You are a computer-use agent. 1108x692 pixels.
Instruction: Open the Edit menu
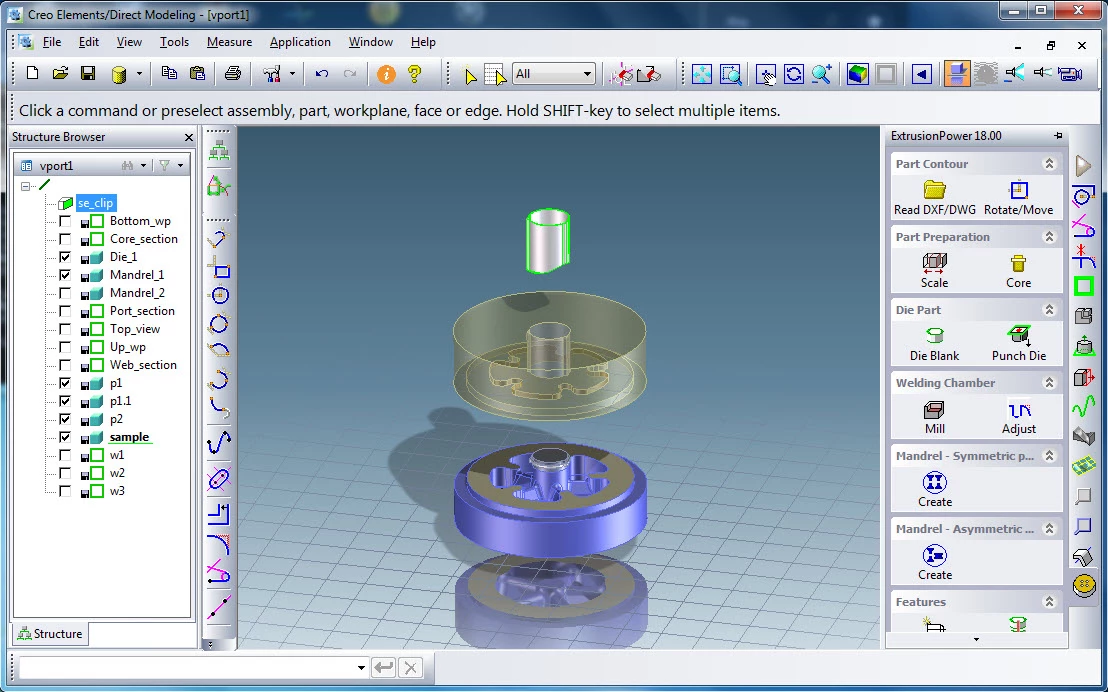(x=88, y=42)
